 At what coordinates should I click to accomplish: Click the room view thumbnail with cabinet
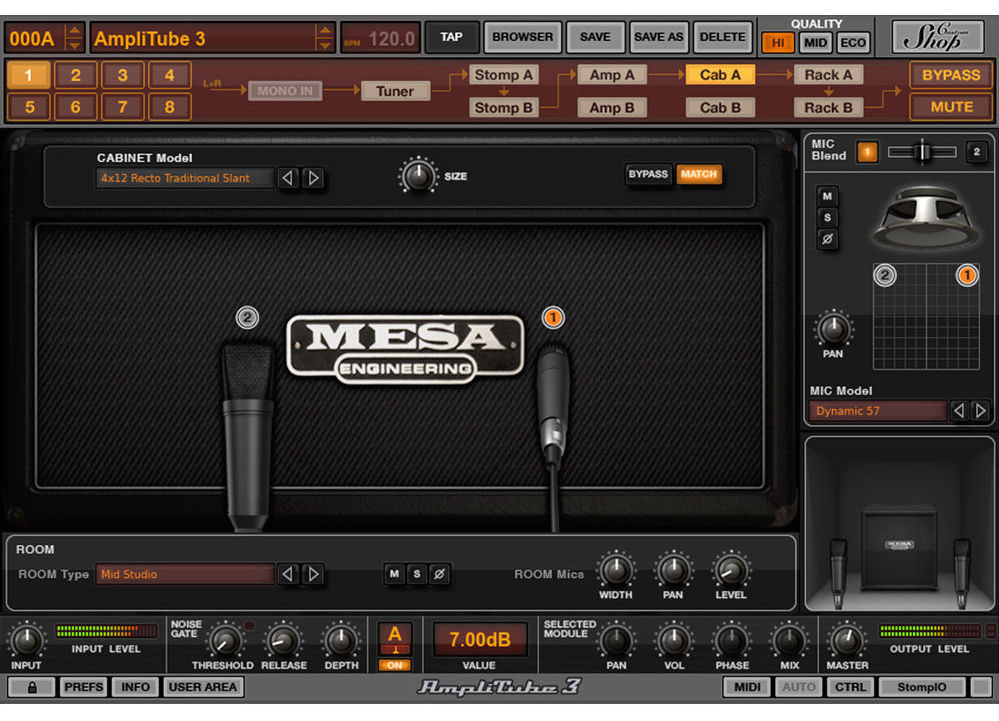899,524
